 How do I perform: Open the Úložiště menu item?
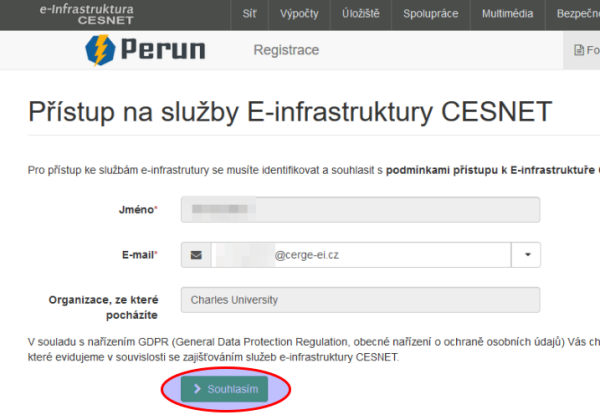(x=359, y=15)
